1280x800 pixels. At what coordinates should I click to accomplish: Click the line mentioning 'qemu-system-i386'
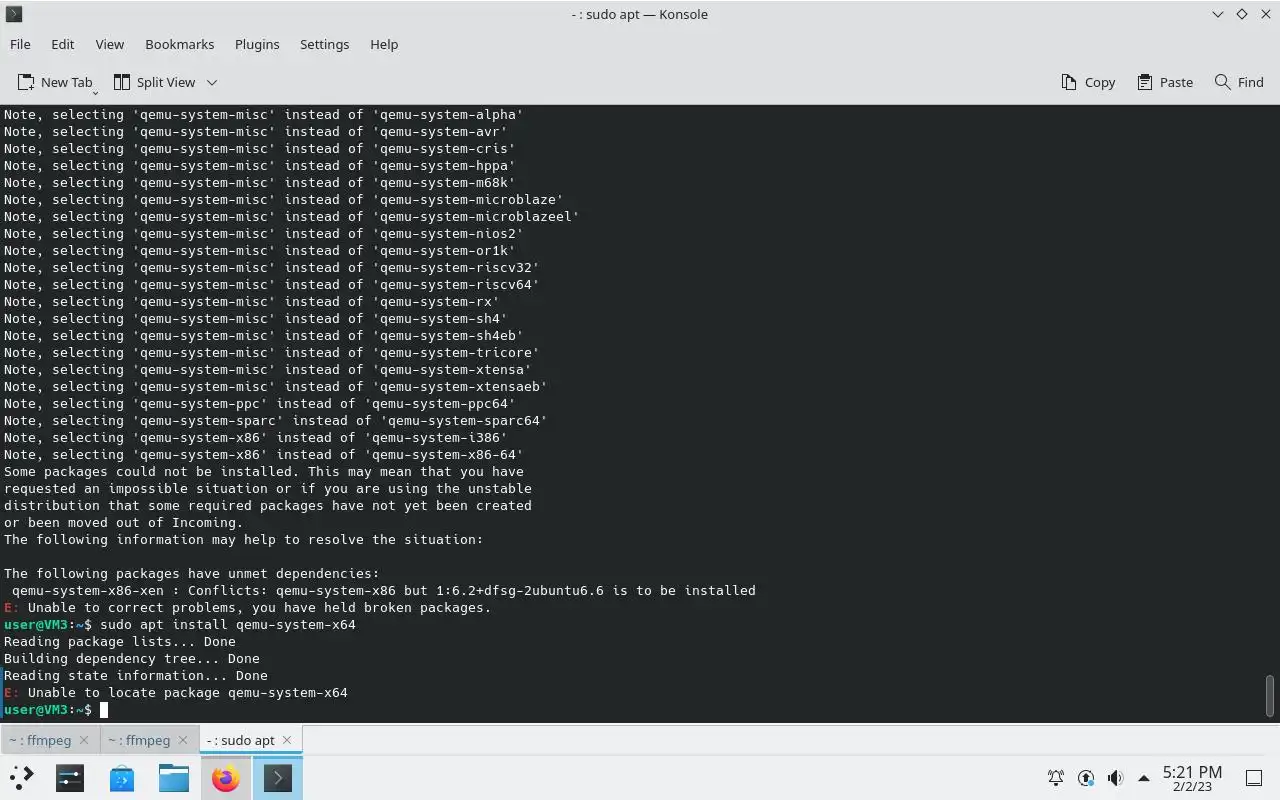click(256, 437)
